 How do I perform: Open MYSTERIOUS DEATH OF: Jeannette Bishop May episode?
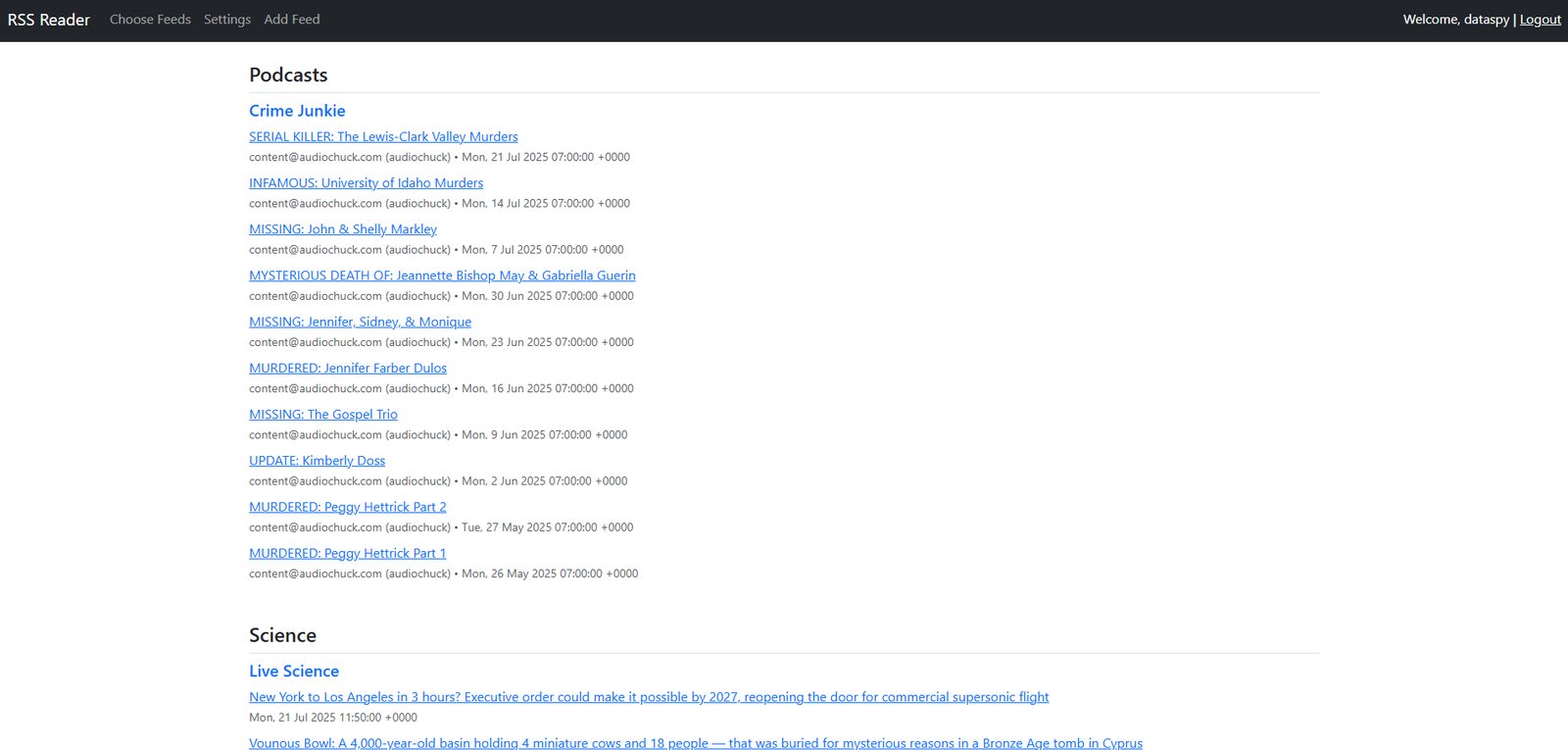442,275
